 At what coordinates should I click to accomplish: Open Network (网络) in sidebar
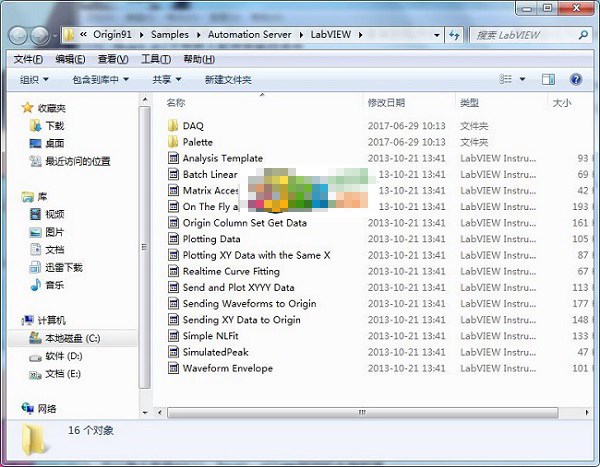(39, 409)
